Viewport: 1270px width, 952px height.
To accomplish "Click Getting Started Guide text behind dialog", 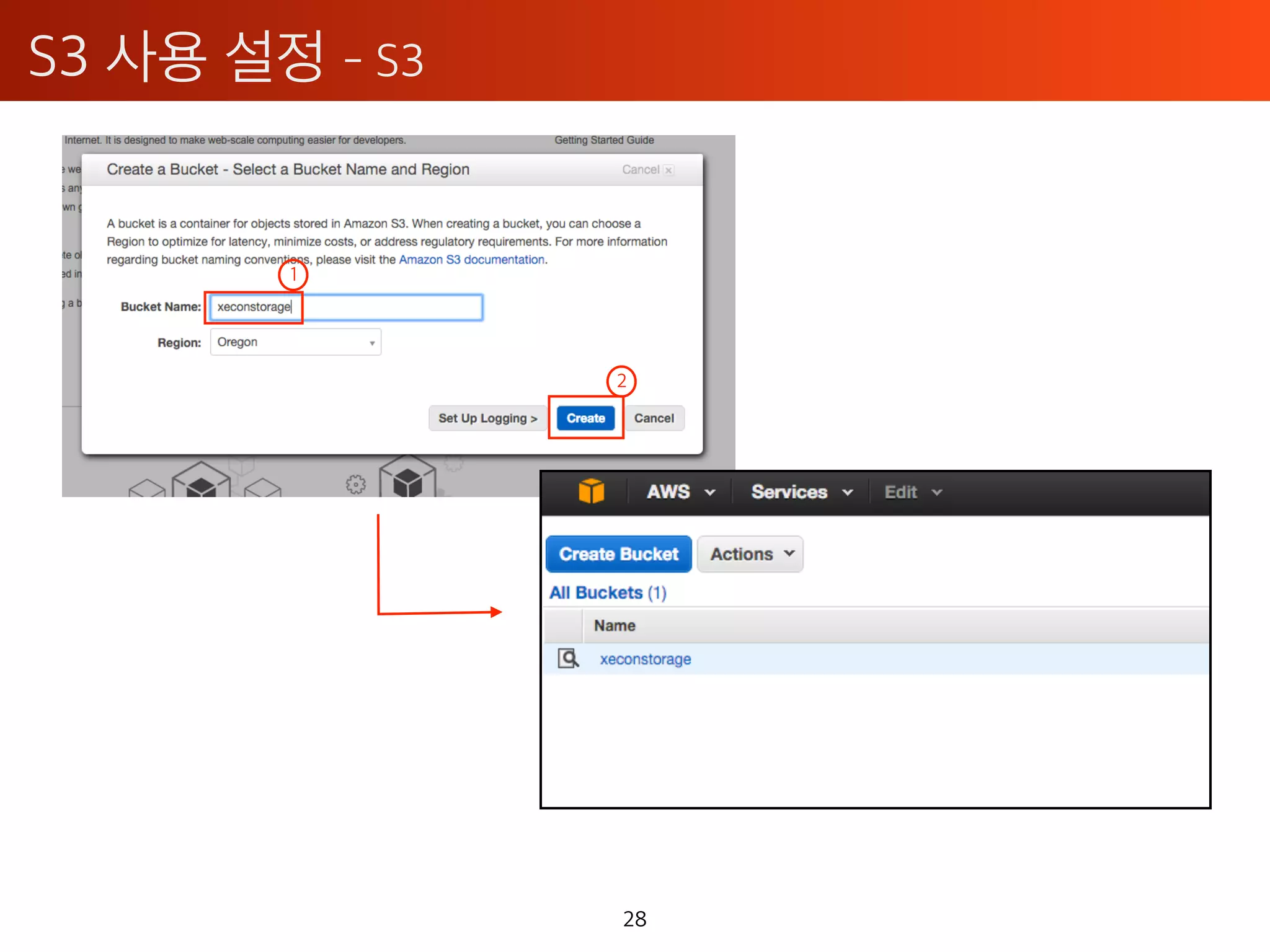I will 604,140.
